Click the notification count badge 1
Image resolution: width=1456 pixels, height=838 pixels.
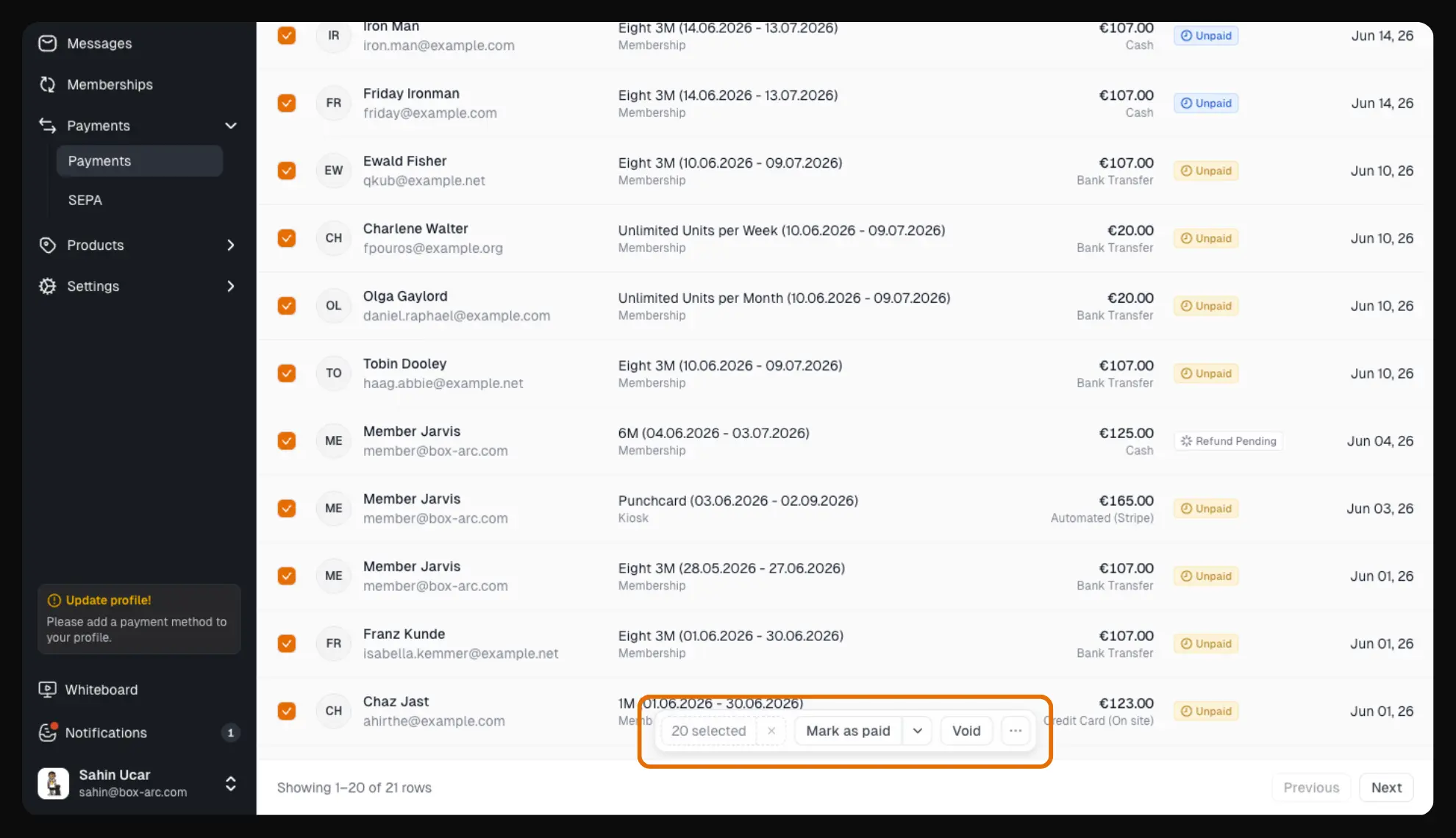pyautogui.click(x=231, y=733)
